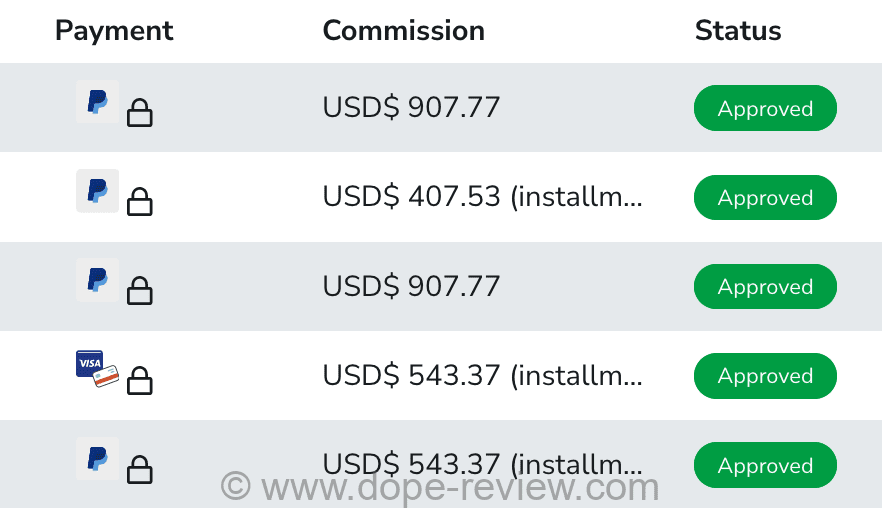Click the PayPal icon in first row
Screen dimensions: 882x508
coord(97,102)
